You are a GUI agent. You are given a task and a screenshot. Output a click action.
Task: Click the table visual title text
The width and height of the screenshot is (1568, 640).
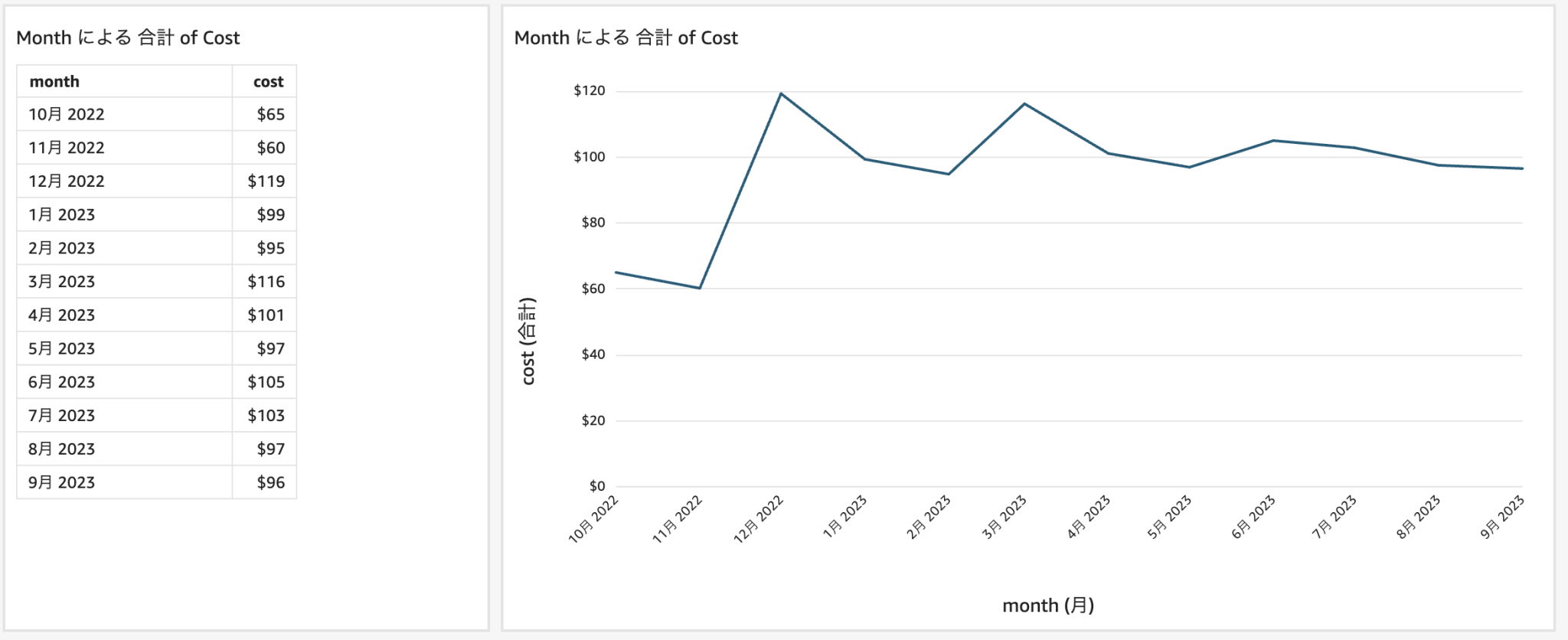[128, 38]
